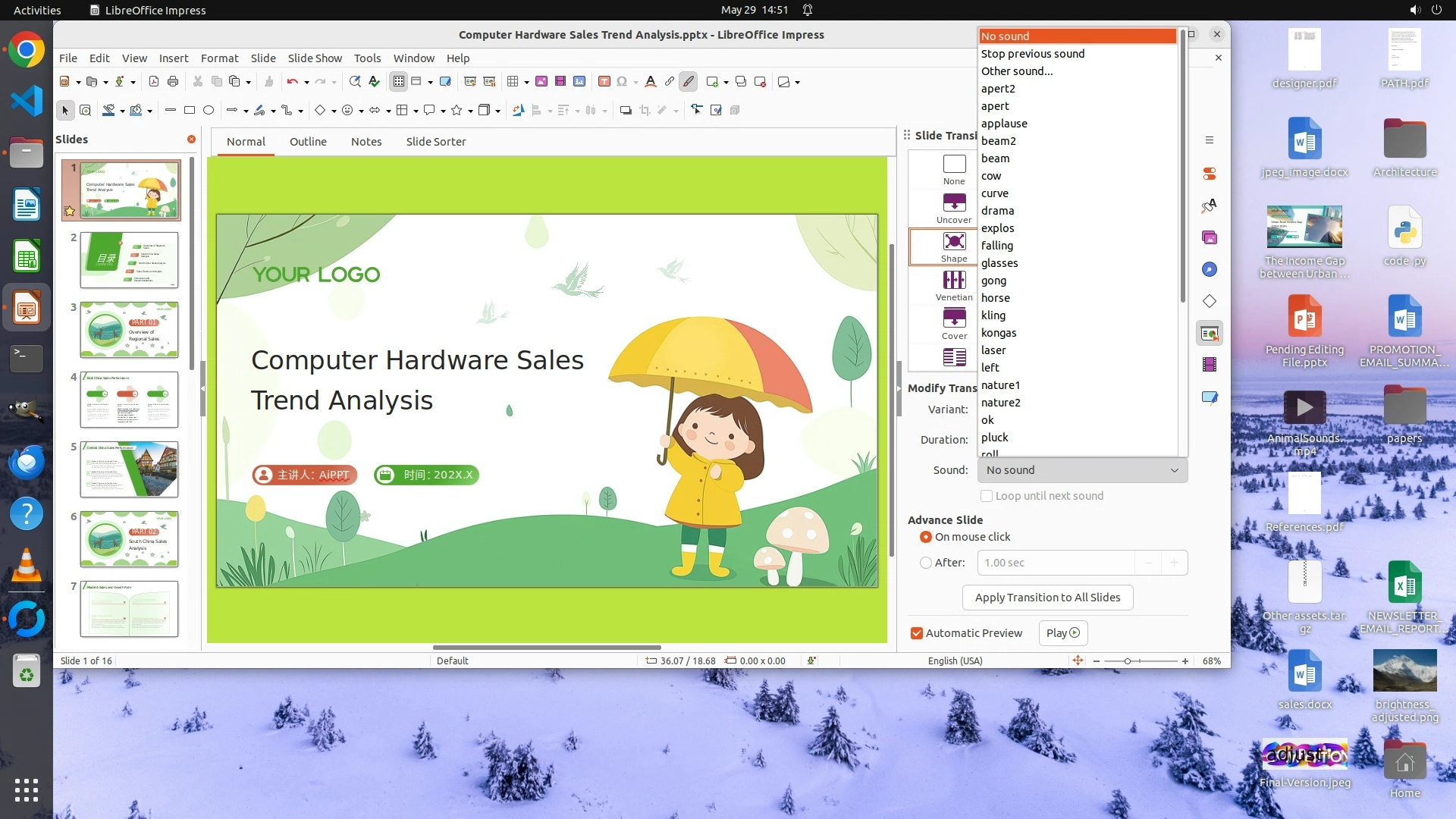Click the Insert Text Box icon
Screen dimensions: 1456x819
604,82
